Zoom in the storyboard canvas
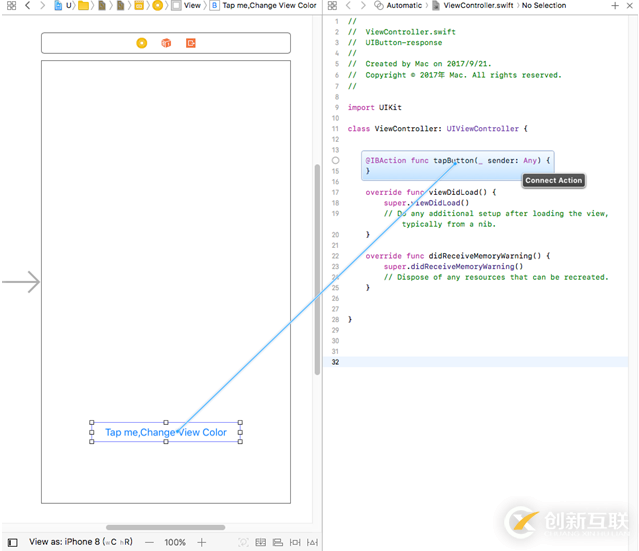This screenshot has height=551, width=639. (x=202, y=542)
